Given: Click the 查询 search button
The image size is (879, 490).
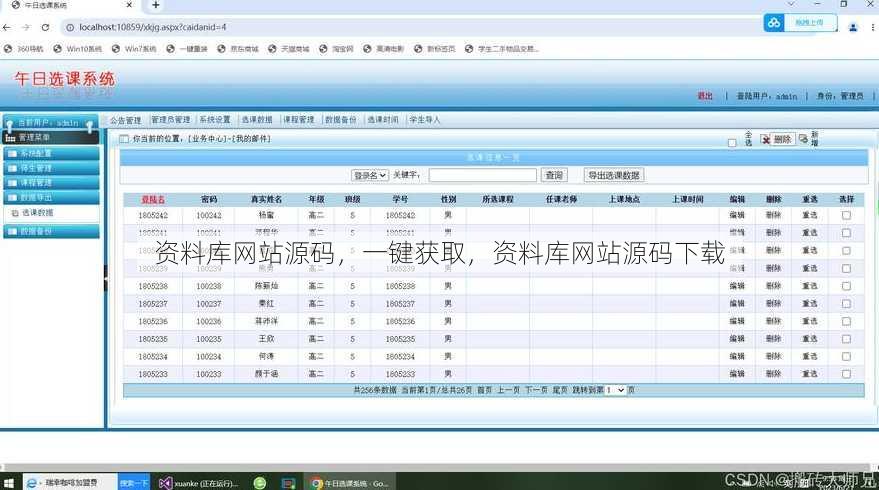Looking at the screenshot, I should (554, 175).
